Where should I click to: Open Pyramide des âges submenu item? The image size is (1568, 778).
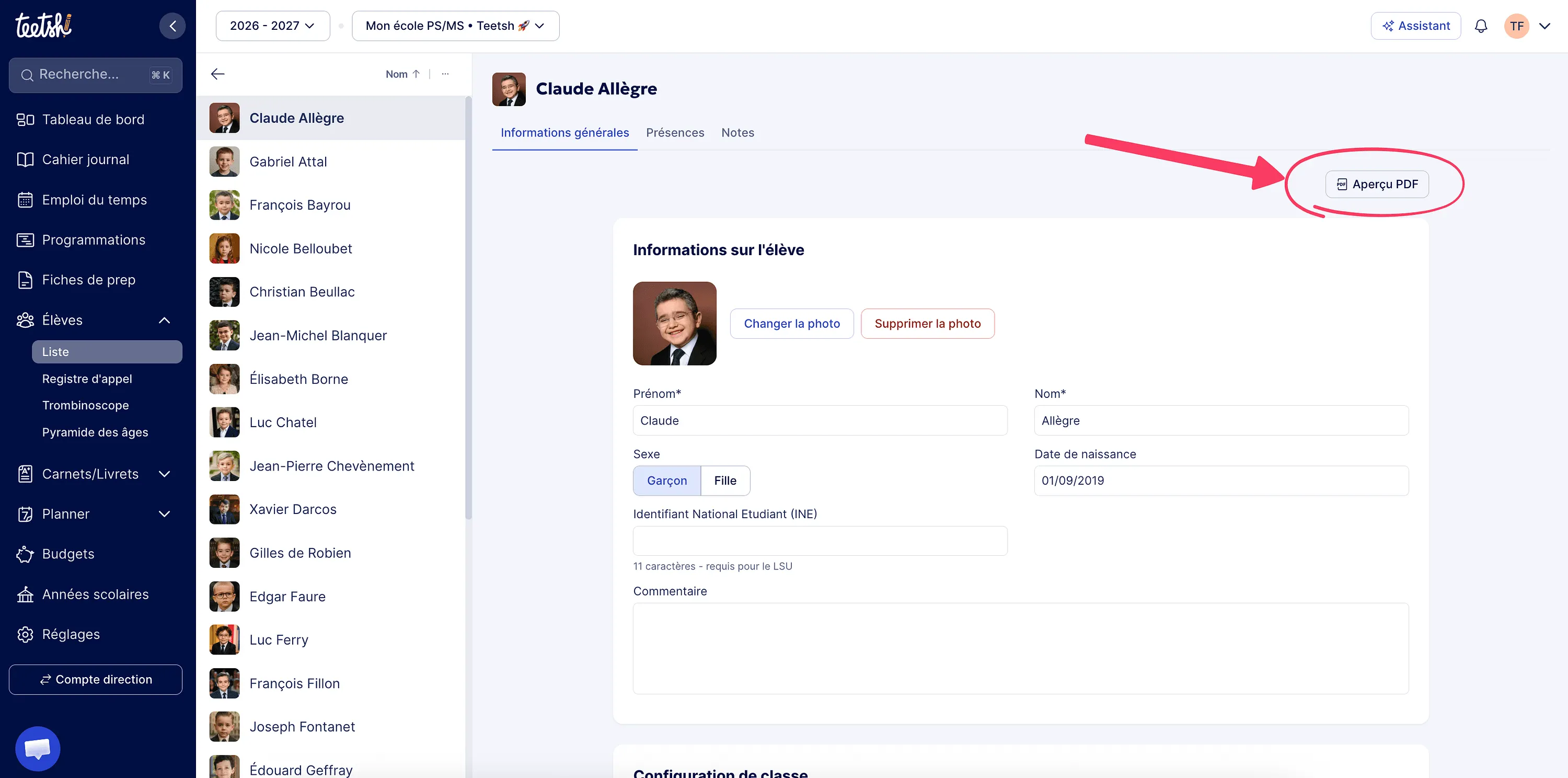95,432
